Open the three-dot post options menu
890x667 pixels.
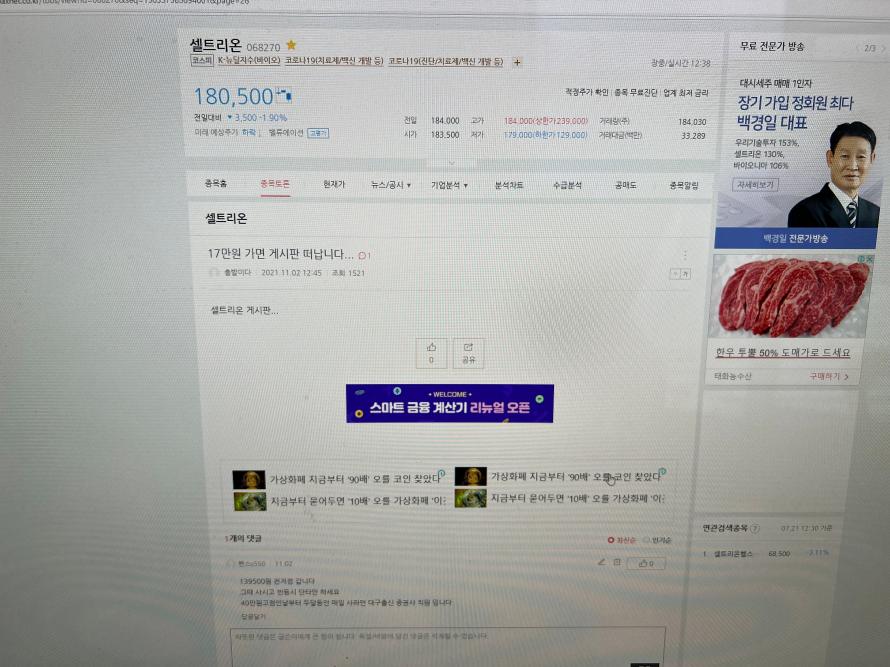point(685,255)
